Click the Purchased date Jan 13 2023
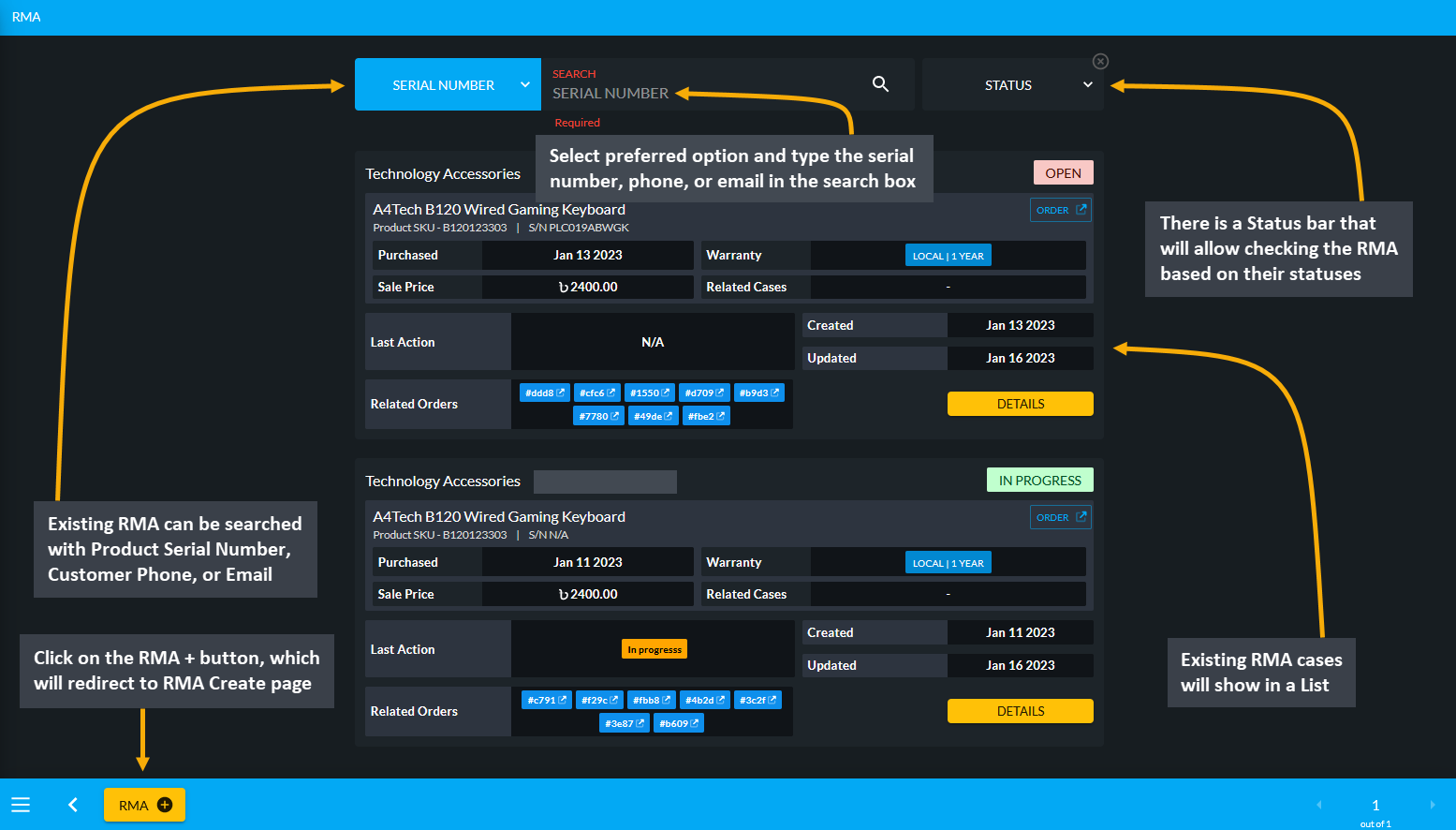 588,255
